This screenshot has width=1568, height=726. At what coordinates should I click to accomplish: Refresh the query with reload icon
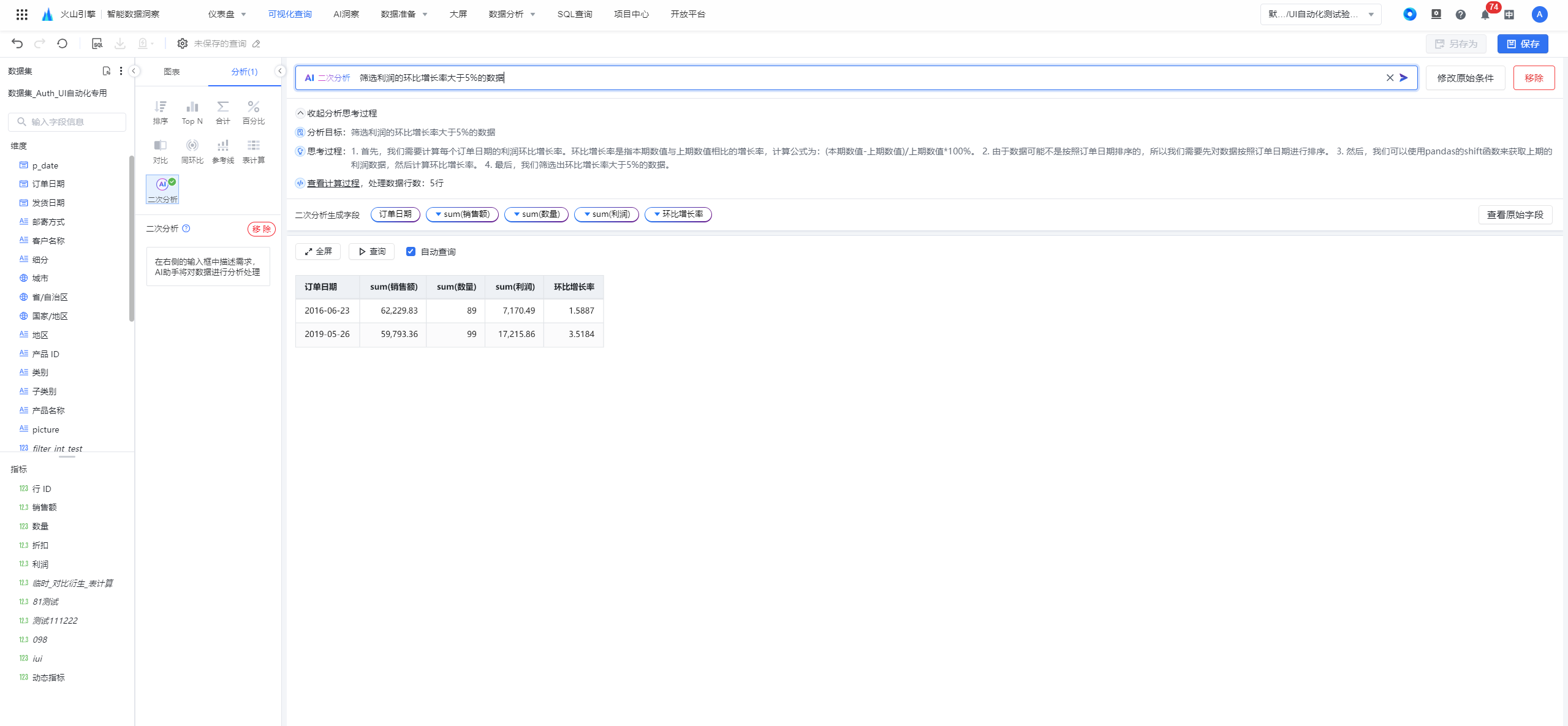point(62,43)
